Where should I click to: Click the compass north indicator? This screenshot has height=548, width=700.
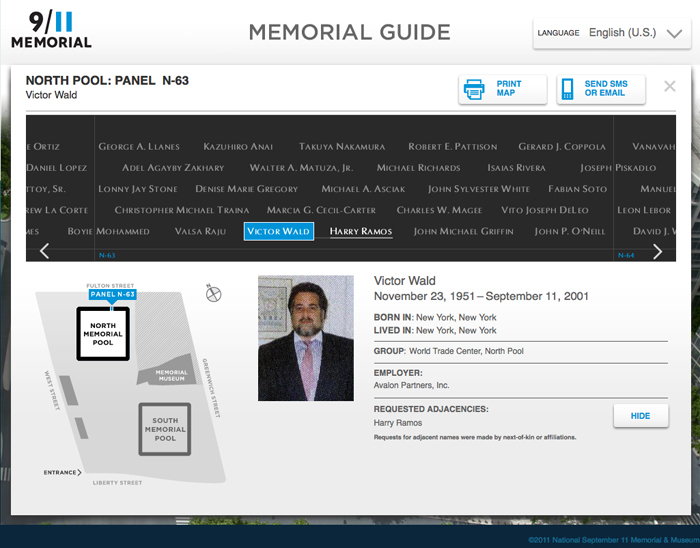[213, 293]
